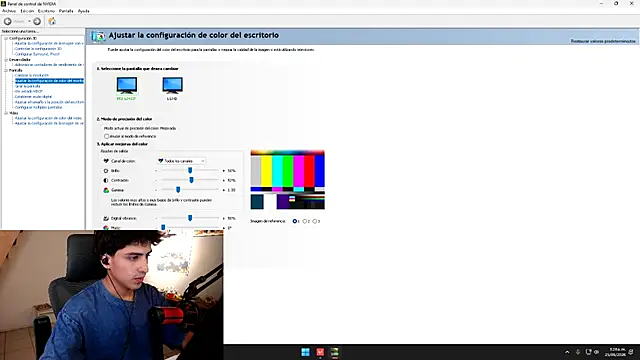Open the volume tray icon
The height and width of the screenshot is (360, 640).
pyautogui.click(x=596, y=352)
